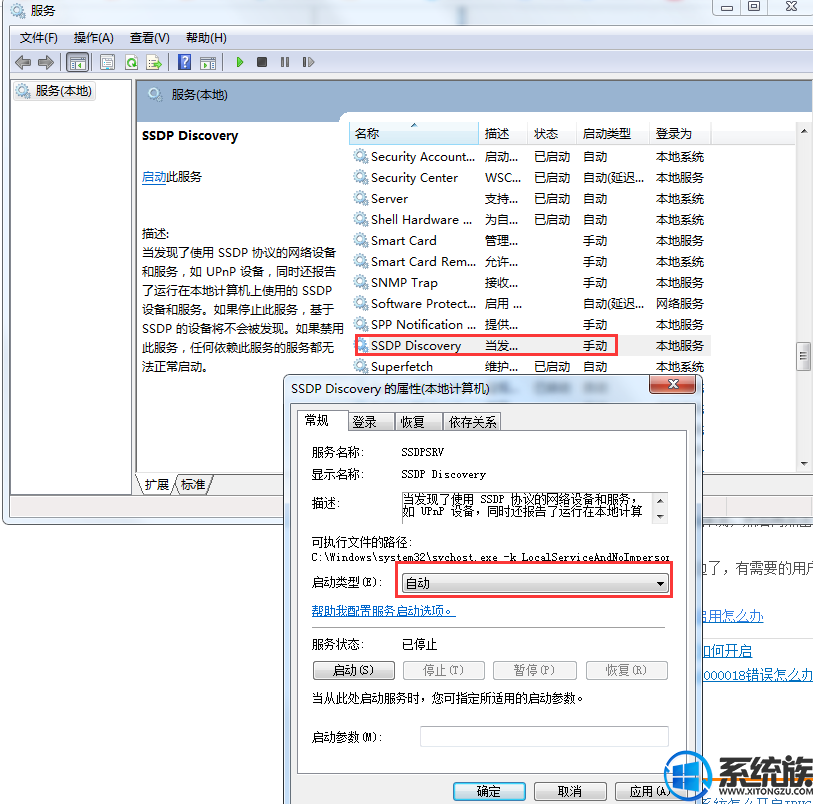Click description box scroll-down arrow in dialog
The width and height of the screenshot is (813, 804).
(x=660, y=517)
